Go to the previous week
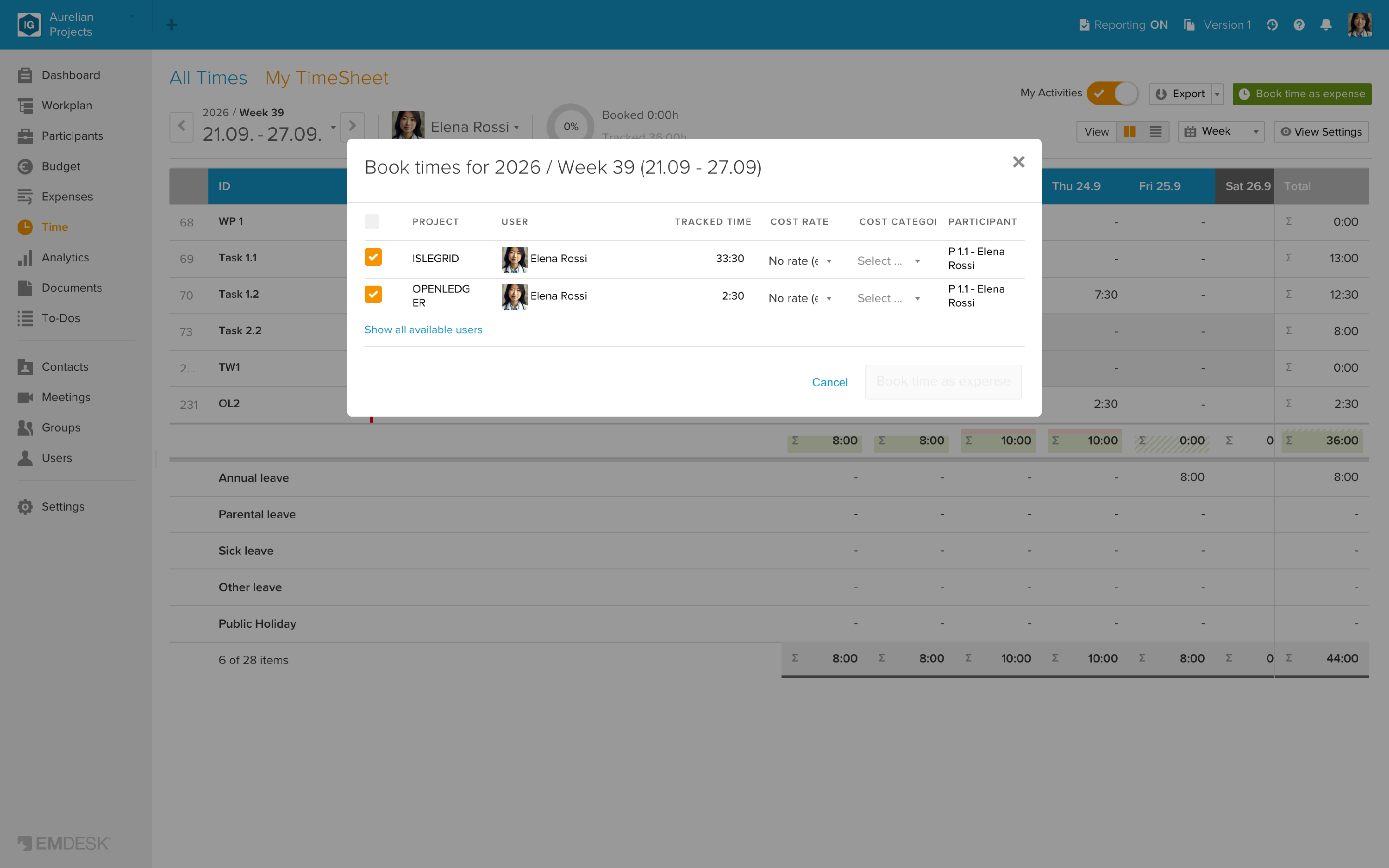Viewport: 1389px width, 868px height. [181, 126]
